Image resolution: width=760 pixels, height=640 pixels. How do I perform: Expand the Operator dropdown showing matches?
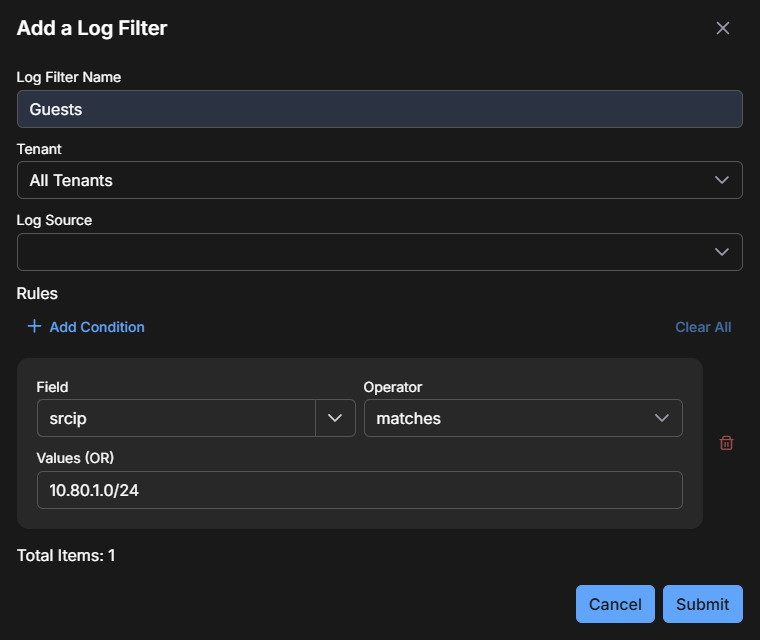pos(510,418)
